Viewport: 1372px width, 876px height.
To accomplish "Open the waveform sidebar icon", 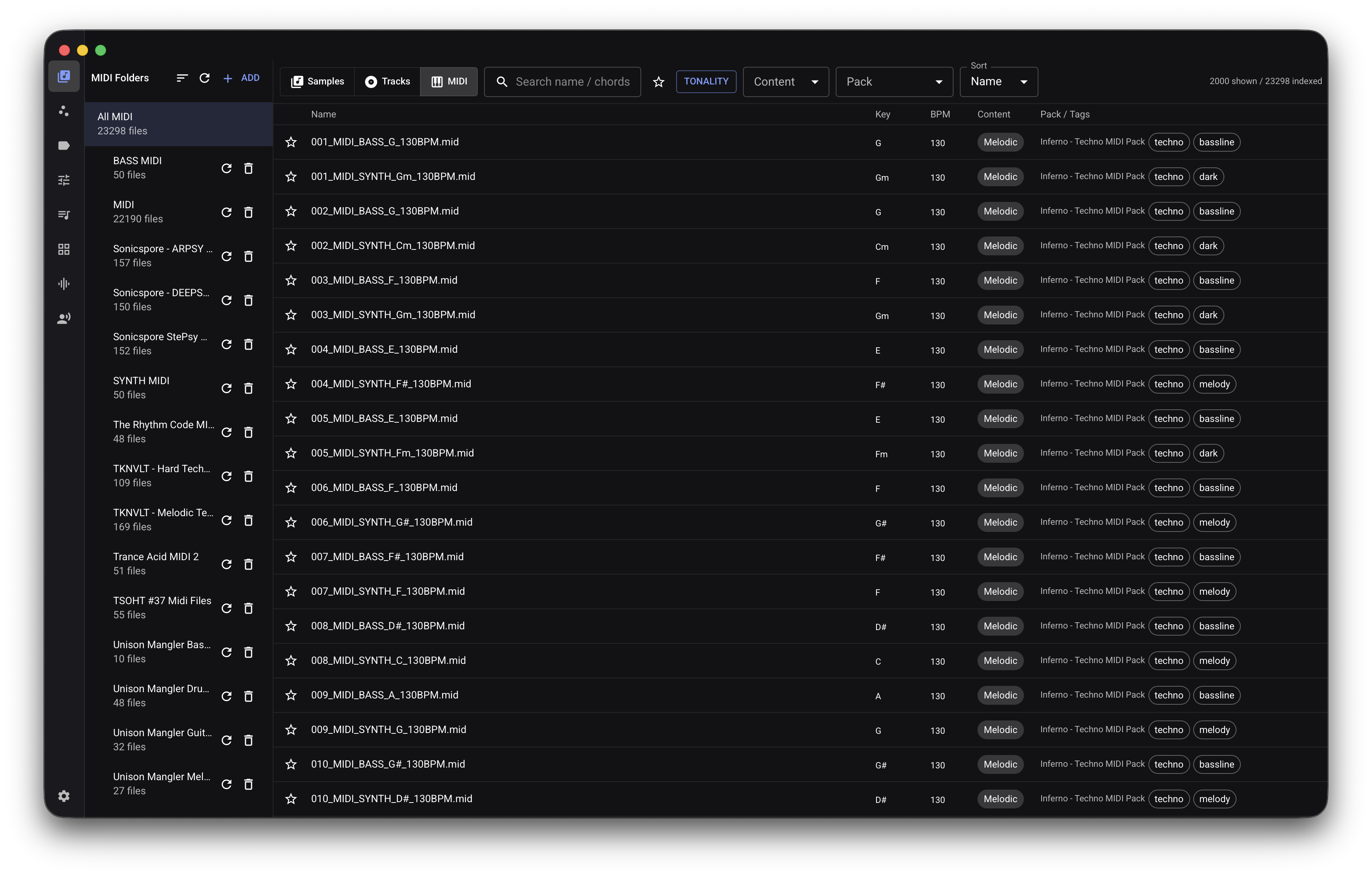I will point(64,284).
